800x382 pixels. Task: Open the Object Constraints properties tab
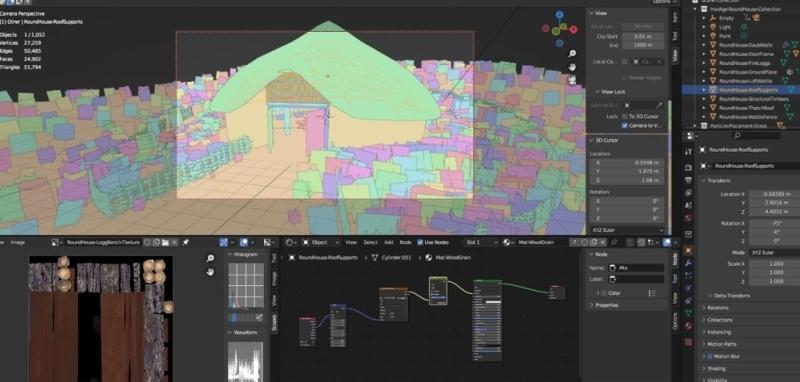click(688, 301)
